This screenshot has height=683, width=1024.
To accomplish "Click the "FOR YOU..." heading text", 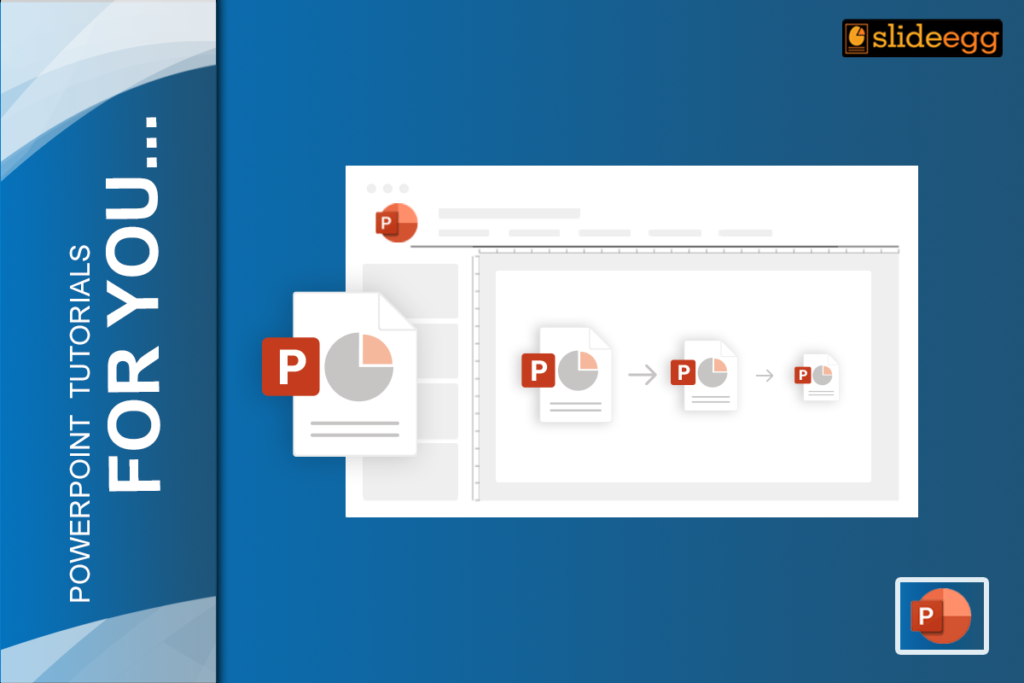I will 133,304.
